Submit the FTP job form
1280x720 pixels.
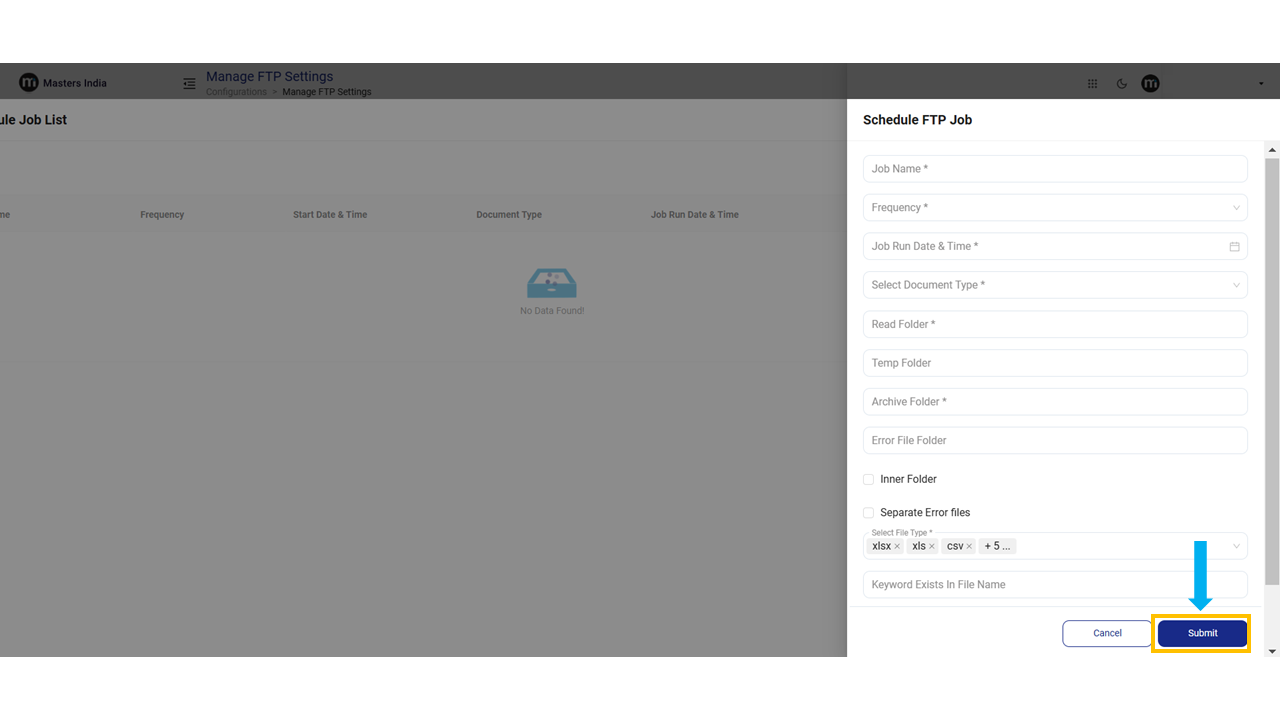[x=1202, y=633]
